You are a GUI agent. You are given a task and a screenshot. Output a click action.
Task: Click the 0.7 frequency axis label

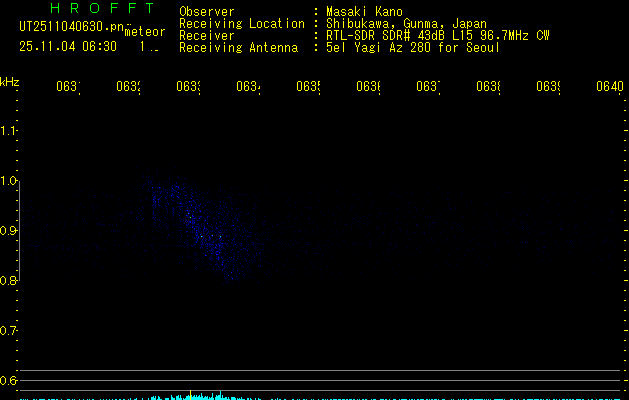click(8, 331)
